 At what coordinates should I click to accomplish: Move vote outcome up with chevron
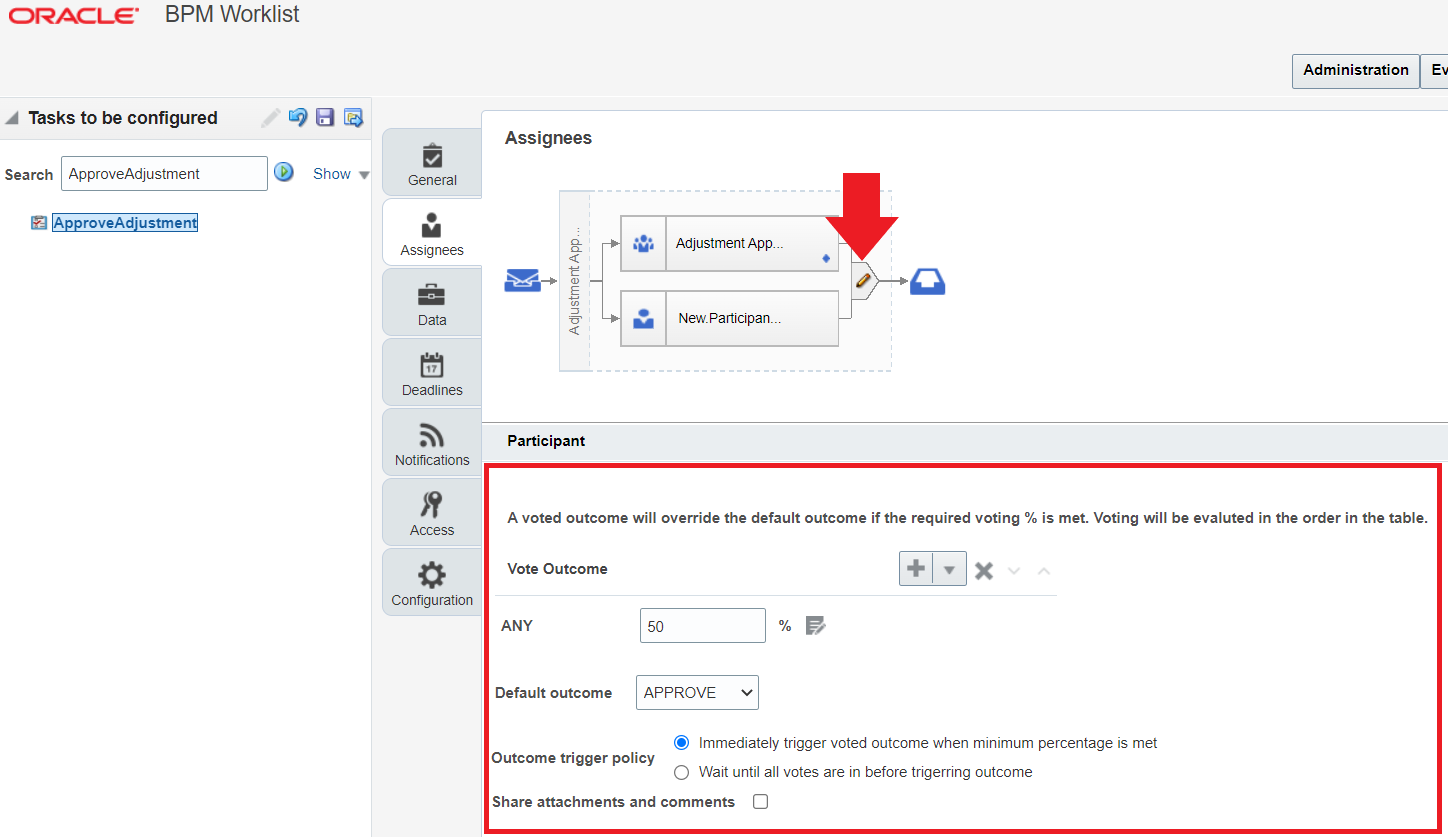click(1043, 570)
